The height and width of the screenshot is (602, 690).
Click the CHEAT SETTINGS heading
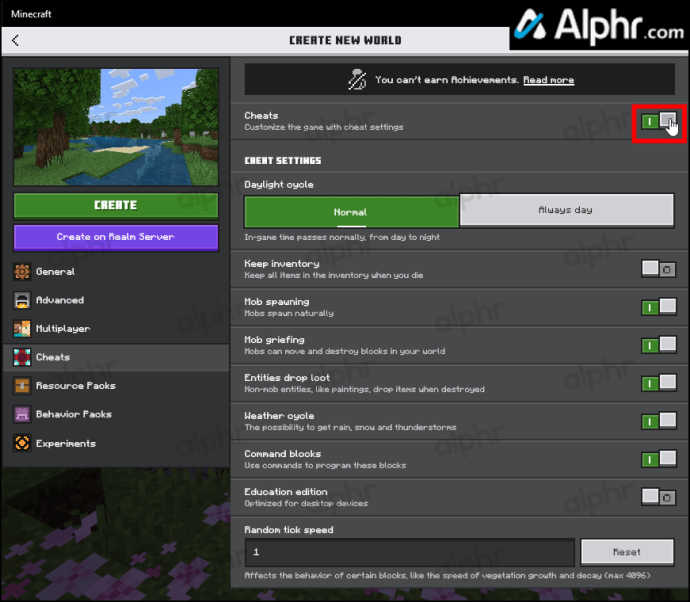pyautogui.click(x=283, y=161)
